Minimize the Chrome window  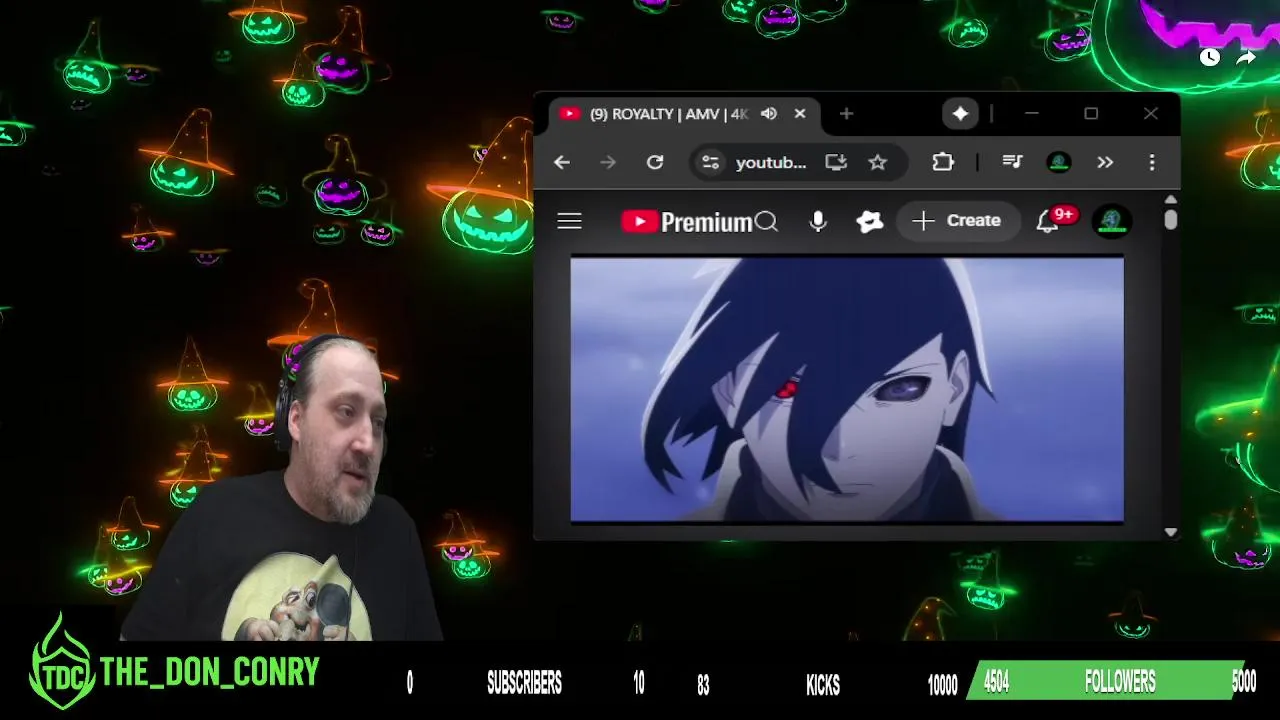pos(1032,114)
